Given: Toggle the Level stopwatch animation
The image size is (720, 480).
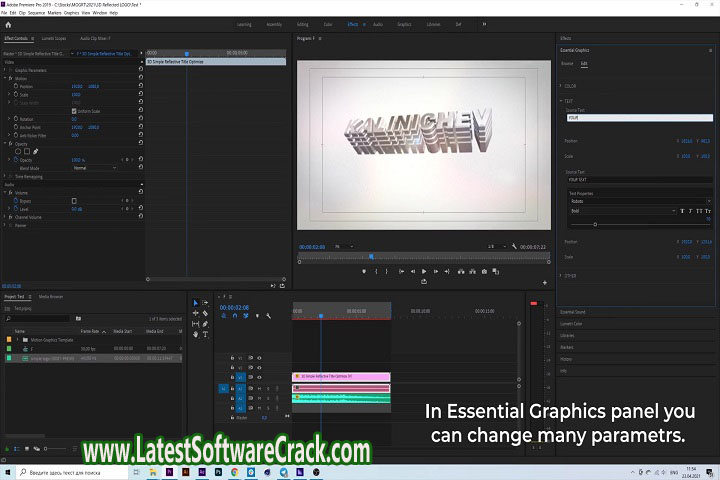Looking at the screenshot, I should 16,209.
